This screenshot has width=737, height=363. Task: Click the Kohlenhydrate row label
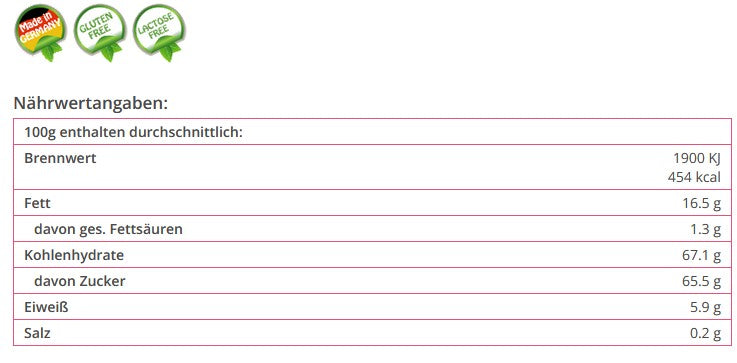click(x=74, y=255)
